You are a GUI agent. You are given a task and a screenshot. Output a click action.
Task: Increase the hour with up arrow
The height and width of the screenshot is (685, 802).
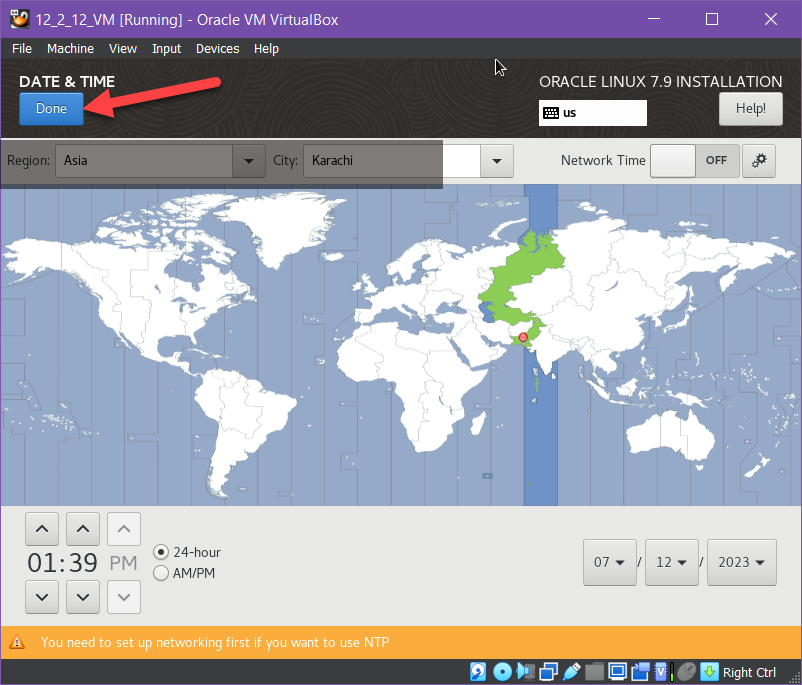click(x=41, y=528)
